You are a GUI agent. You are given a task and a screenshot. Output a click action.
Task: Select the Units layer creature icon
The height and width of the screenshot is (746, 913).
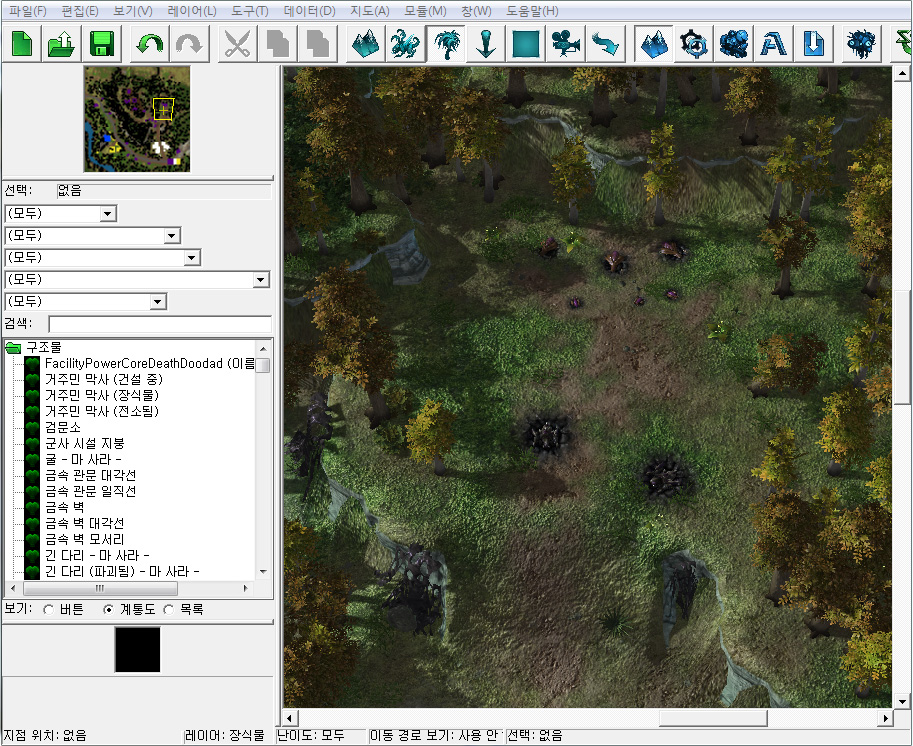point(405,44)
